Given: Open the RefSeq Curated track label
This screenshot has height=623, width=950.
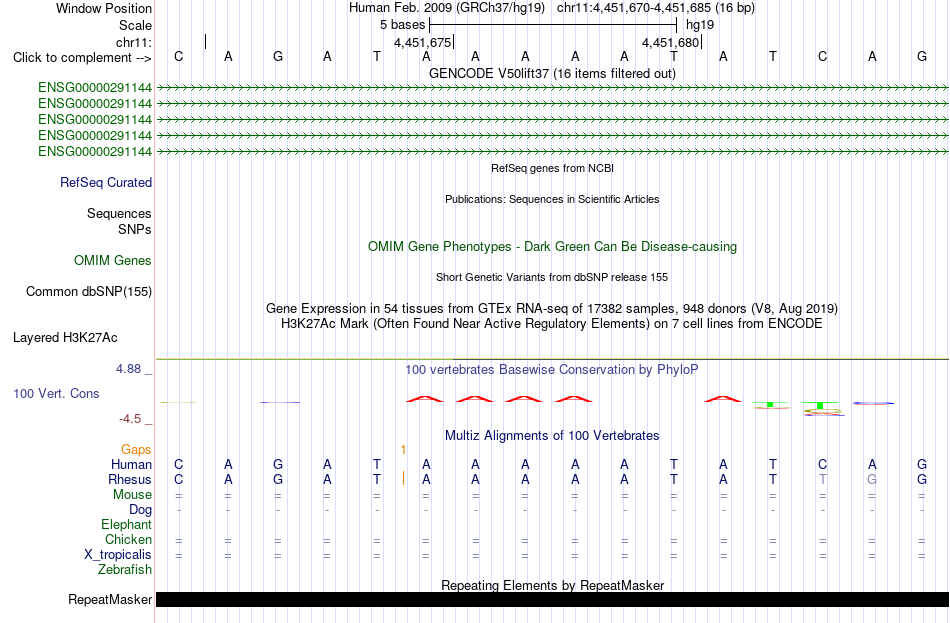Looking at the screenshot, I should (x=106, y=182).
